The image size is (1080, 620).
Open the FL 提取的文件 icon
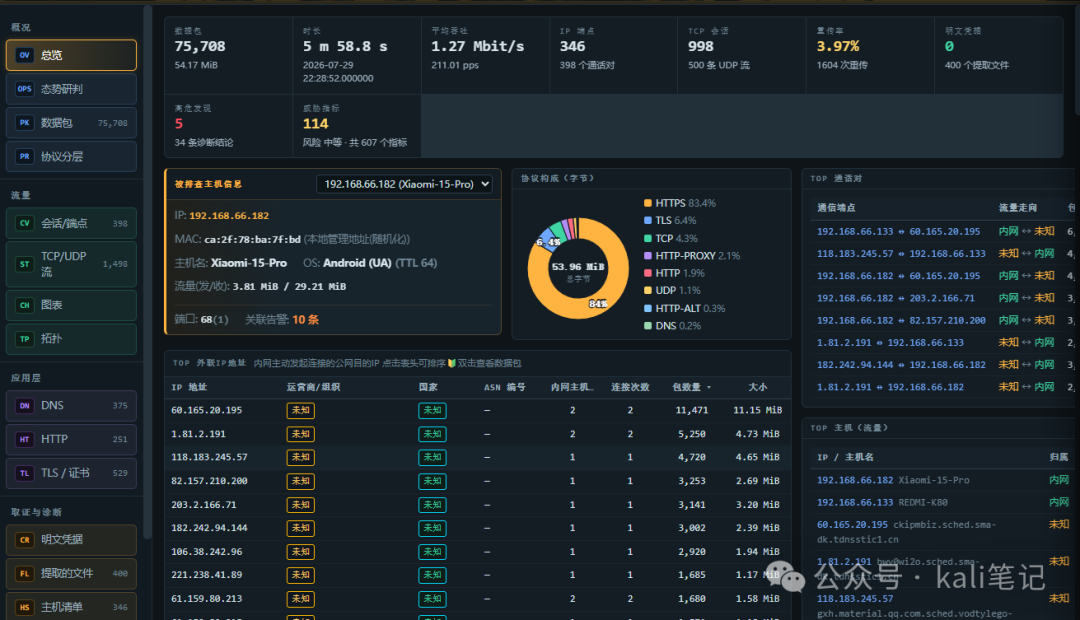tap(25, 573)
